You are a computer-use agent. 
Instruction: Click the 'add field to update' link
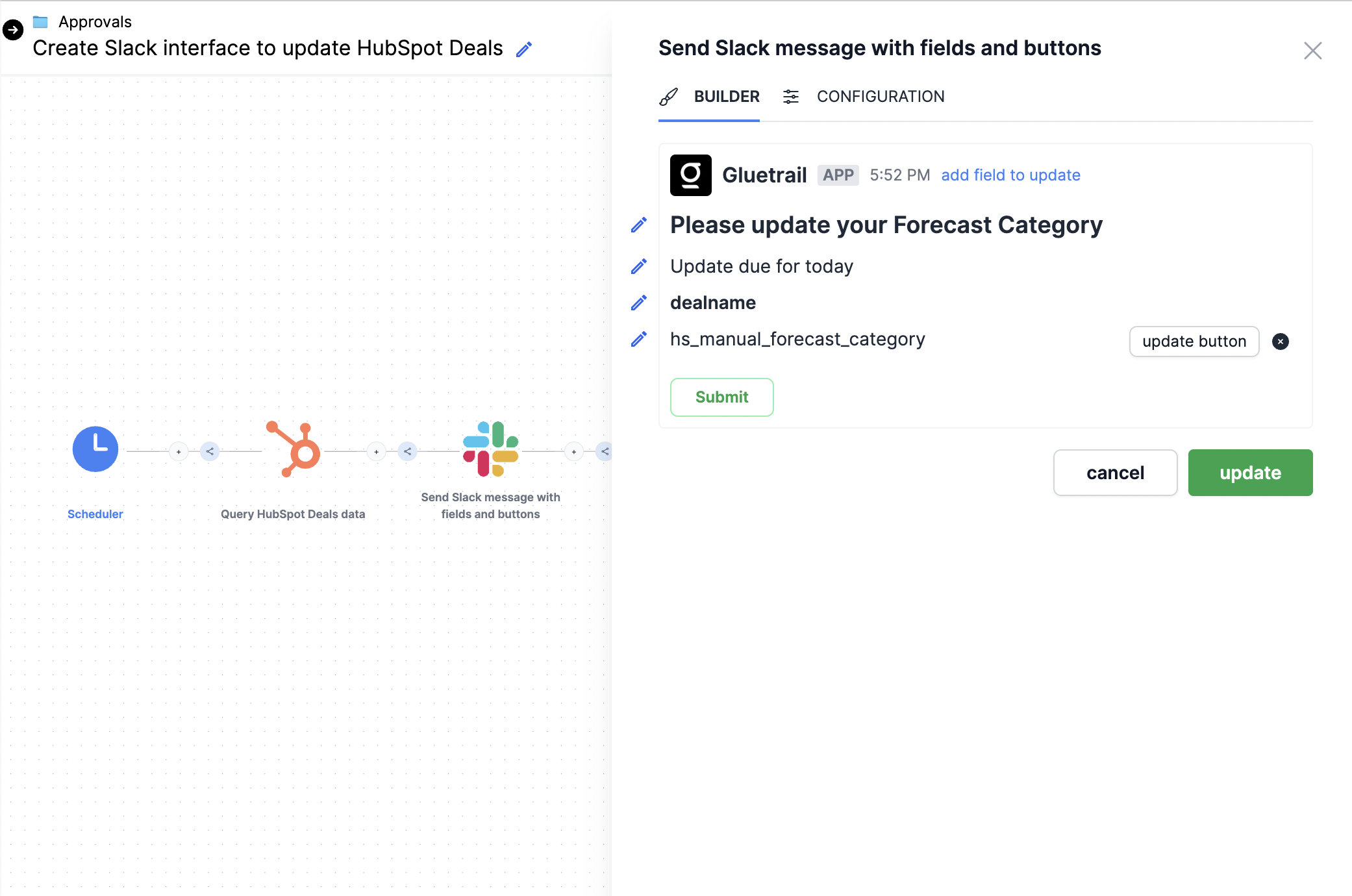point(1010,175)
